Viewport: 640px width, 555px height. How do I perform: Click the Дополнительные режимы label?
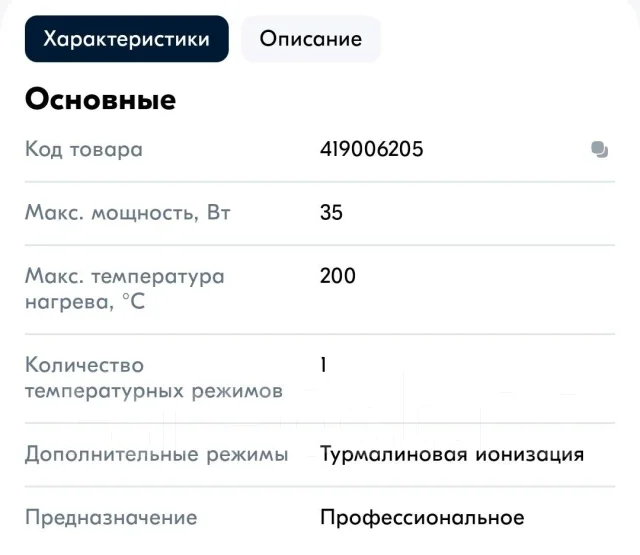coord(157,454)
